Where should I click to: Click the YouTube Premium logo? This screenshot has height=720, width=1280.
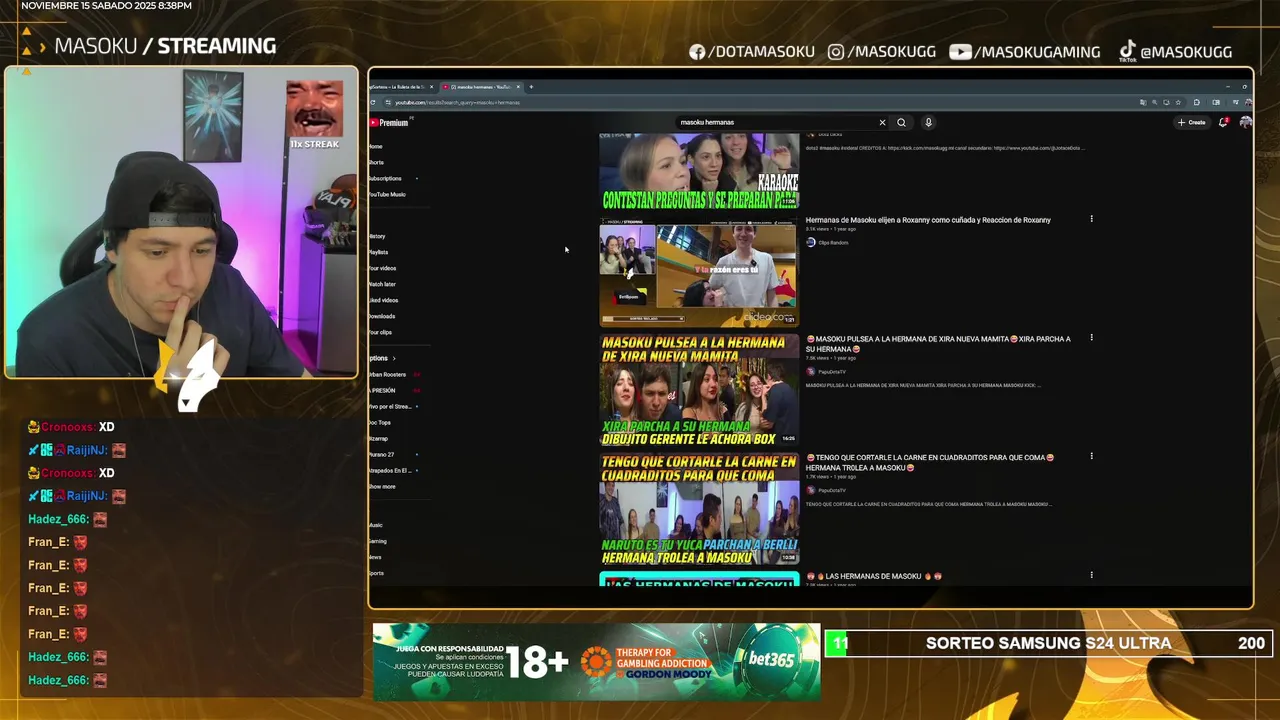point(389,122)
